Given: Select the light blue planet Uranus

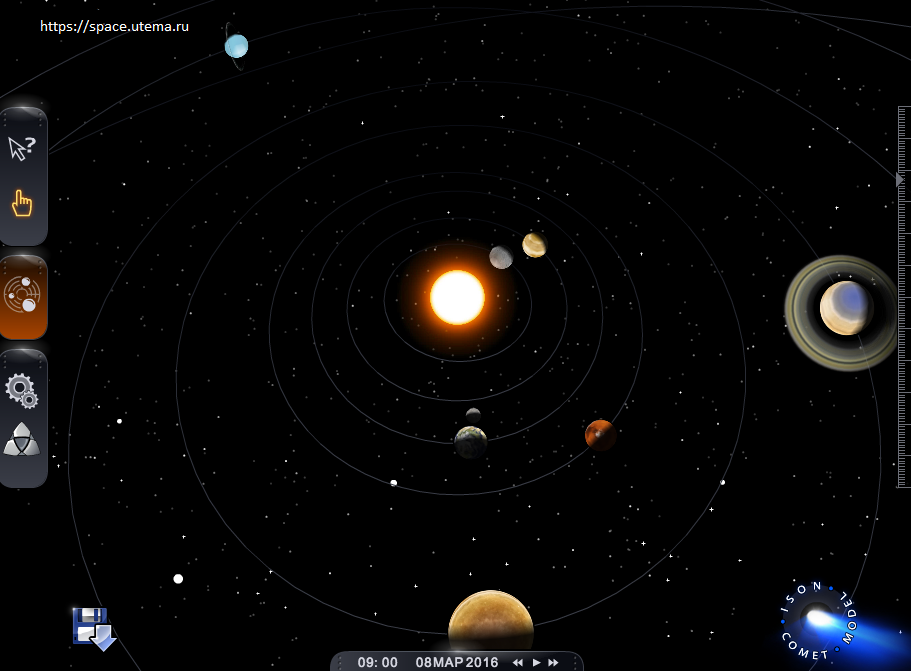Looking at the screenshot, I should [236, 46].
